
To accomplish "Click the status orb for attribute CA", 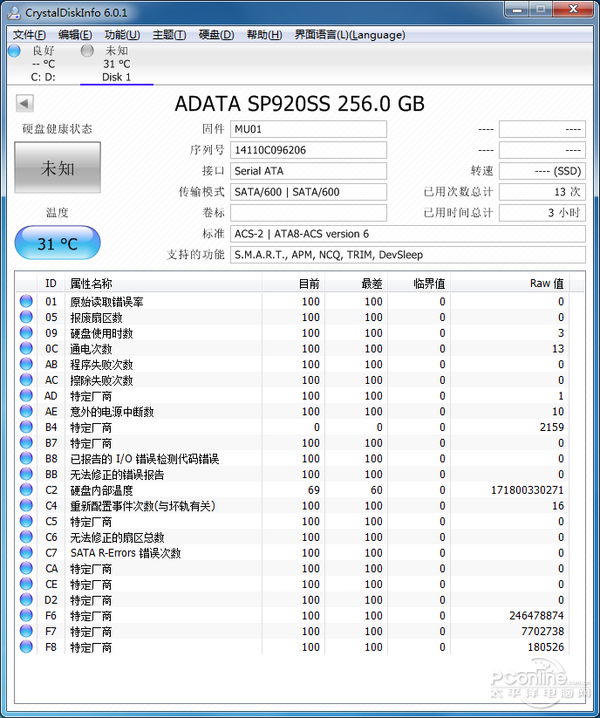I will 26,568.
